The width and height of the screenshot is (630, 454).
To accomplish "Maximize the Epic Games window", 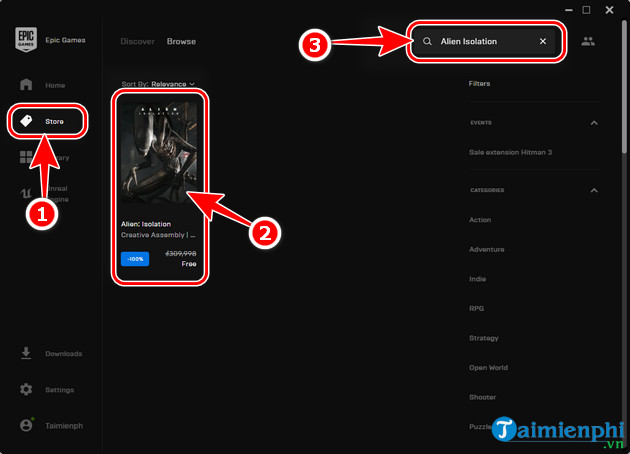I will tap(587, 10).
